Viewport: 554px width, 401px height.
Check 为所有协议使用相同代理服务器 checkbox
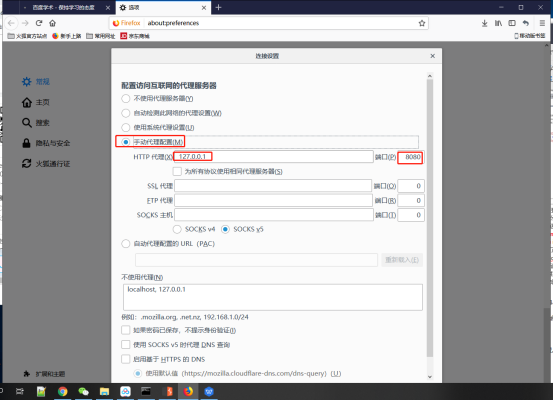tap(177, 171)
